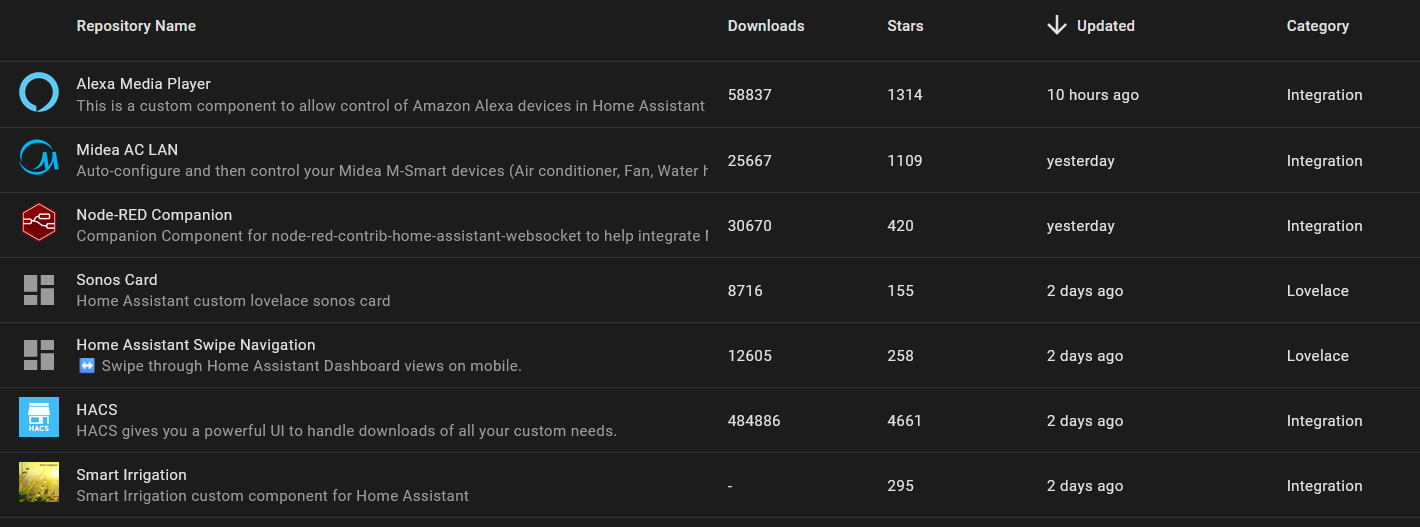Open Home Assistant Swipe Navigation entry
1420x527 pixels.
[196, 345]
